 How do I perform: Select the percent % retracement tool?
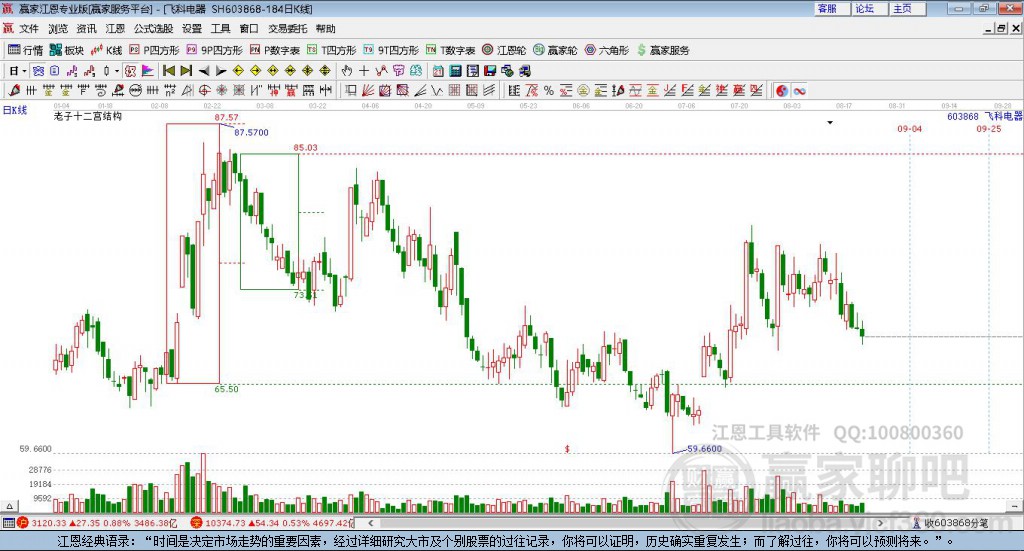pos(549,91)
